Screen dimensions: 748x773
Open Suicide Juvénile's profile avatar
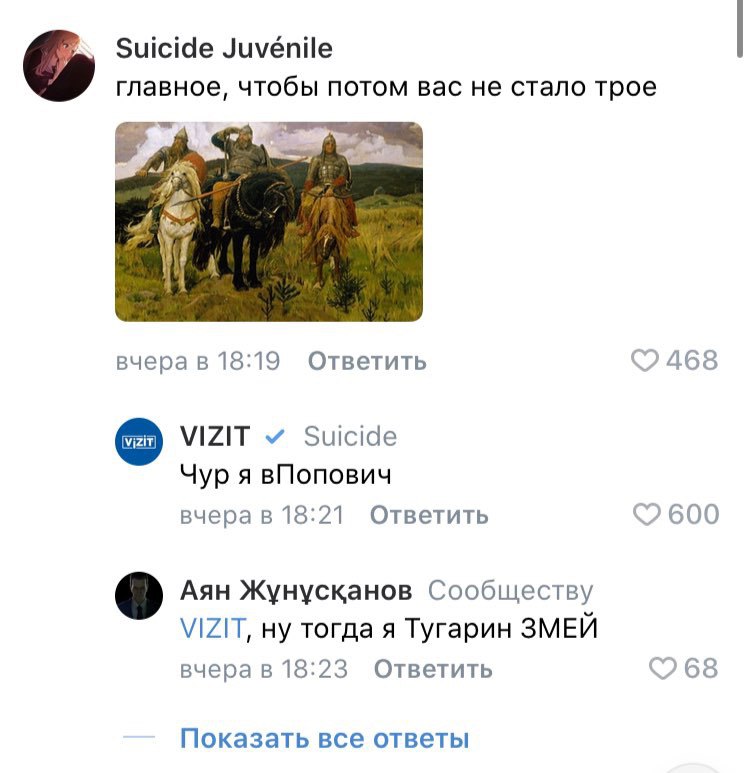[x=59, y=66]
